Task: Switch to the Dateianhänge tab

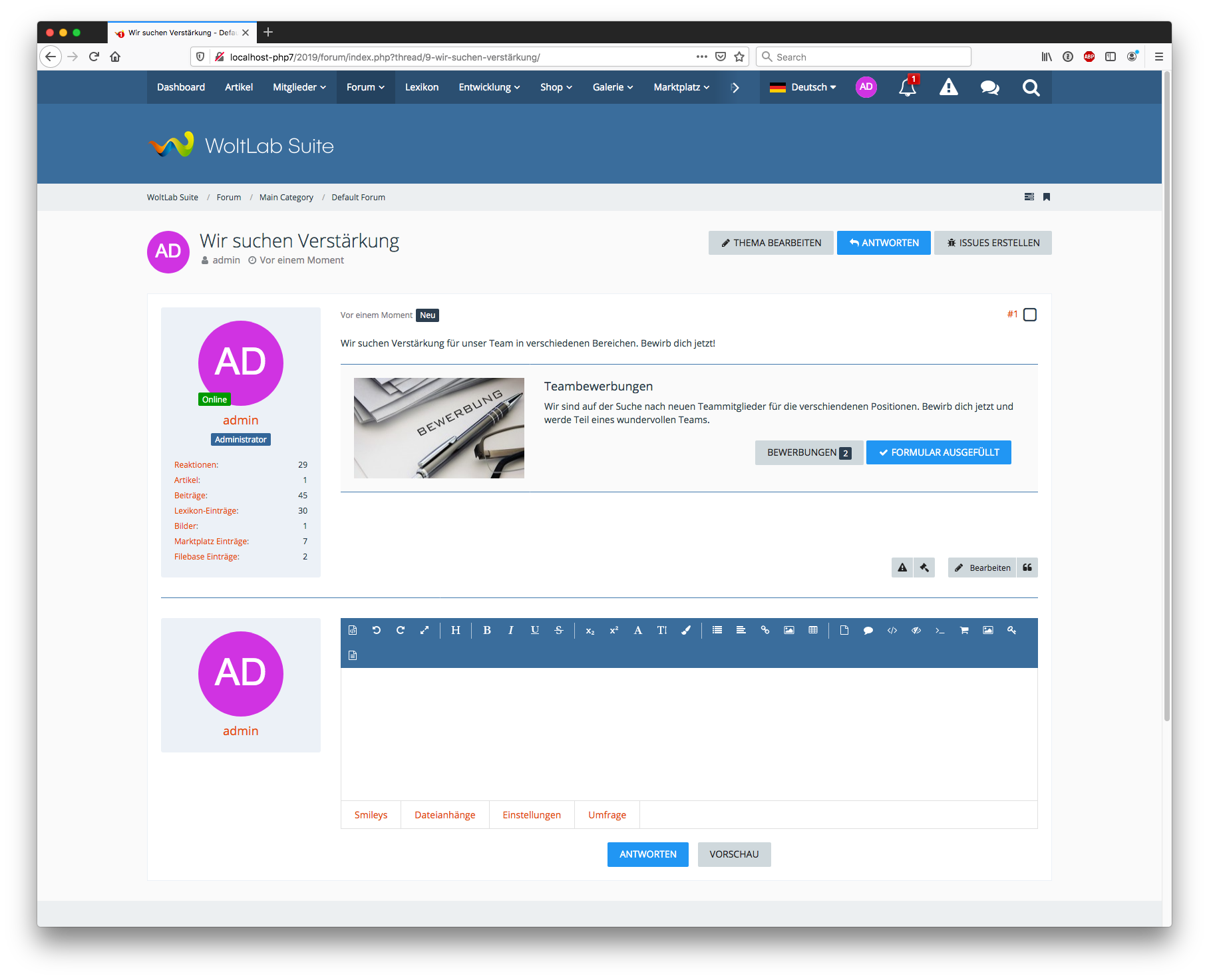Action: click(x=444, y=815)
